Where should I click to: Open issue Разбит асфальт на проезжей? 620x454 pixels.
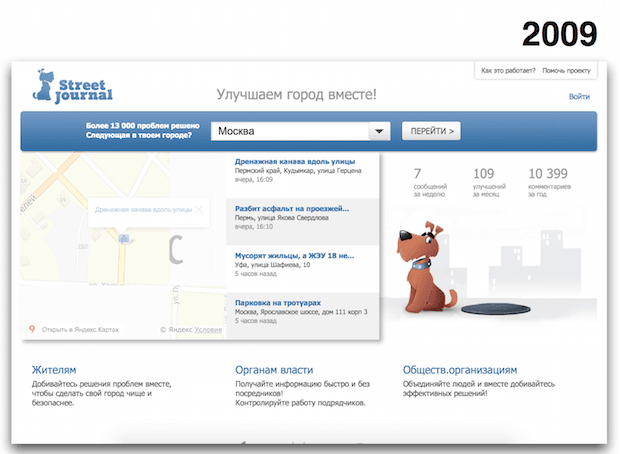[291, 208]
